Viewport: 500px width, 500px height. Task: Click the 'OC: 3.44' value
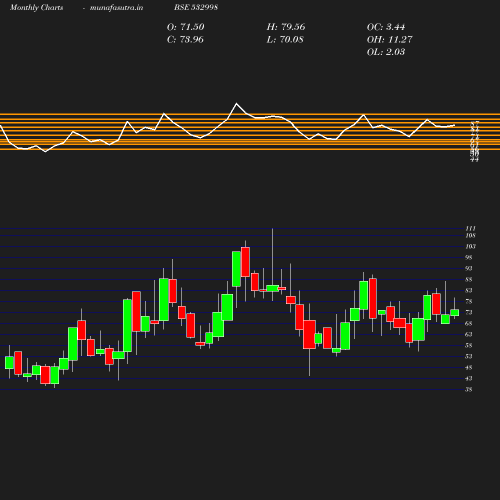coord(386,27)
